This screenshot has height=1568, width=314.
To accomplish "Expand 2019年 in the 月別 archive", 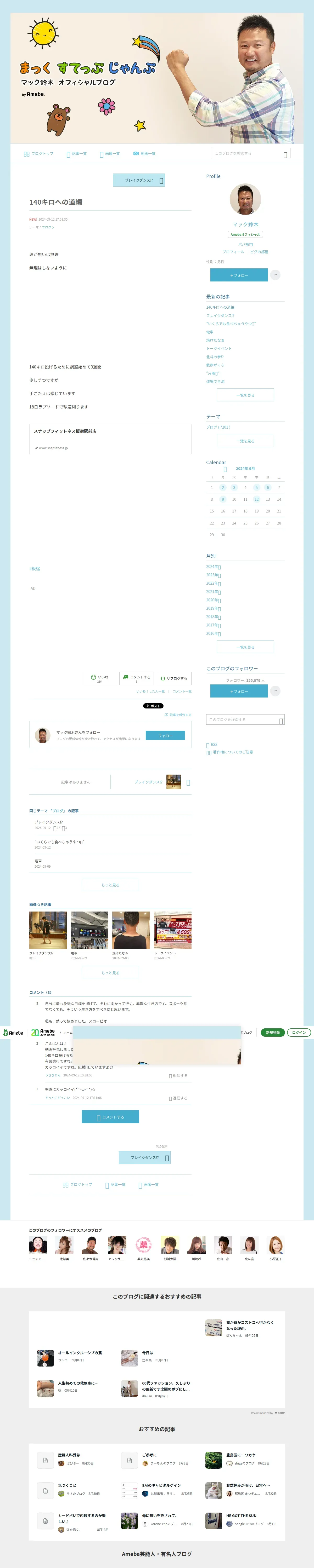I will 214,609.
